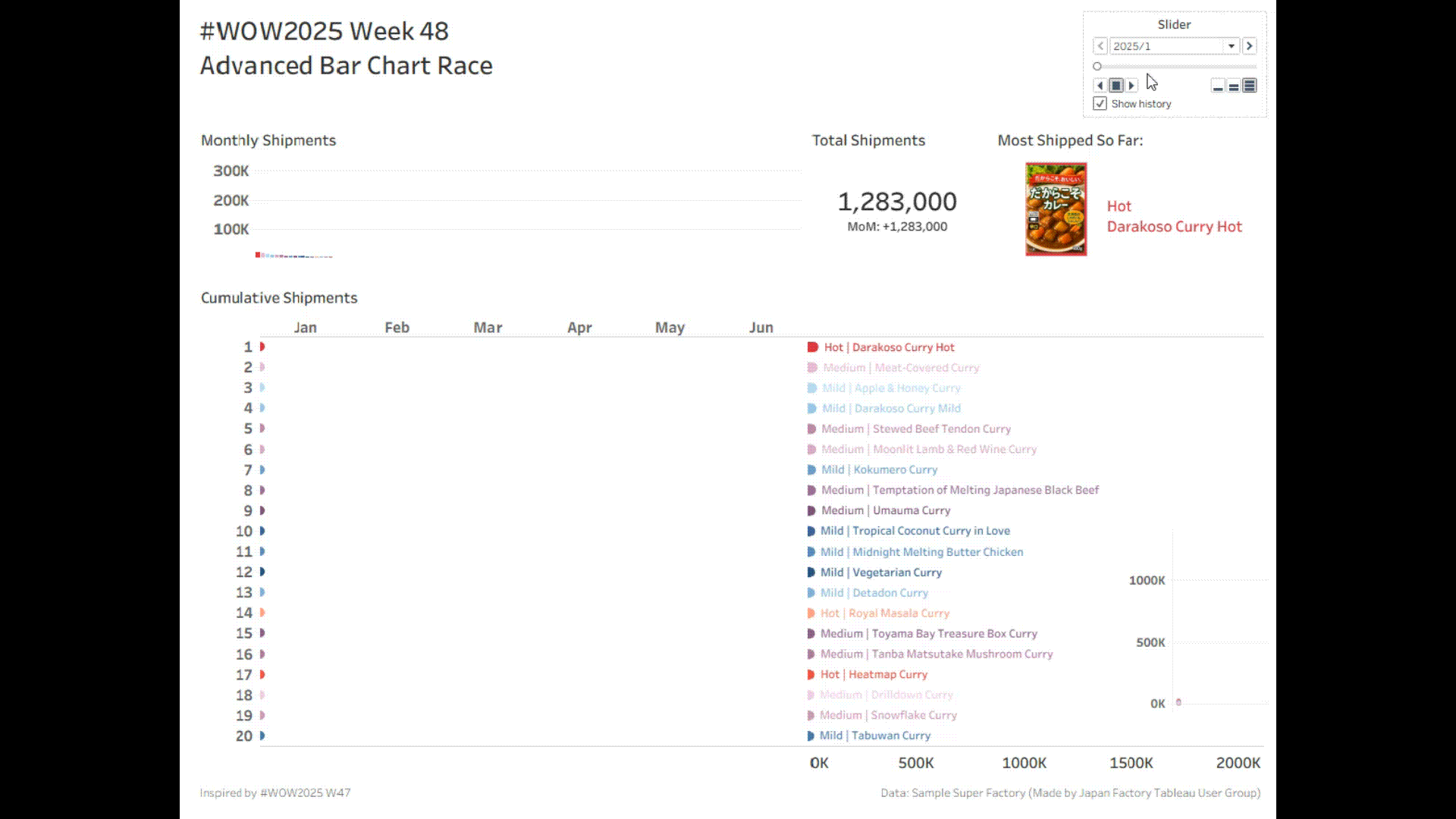The width and height of the screenshot is (1456, 819).
Task: Select Medium | Umauma Curry label
Action: [885, 511]
